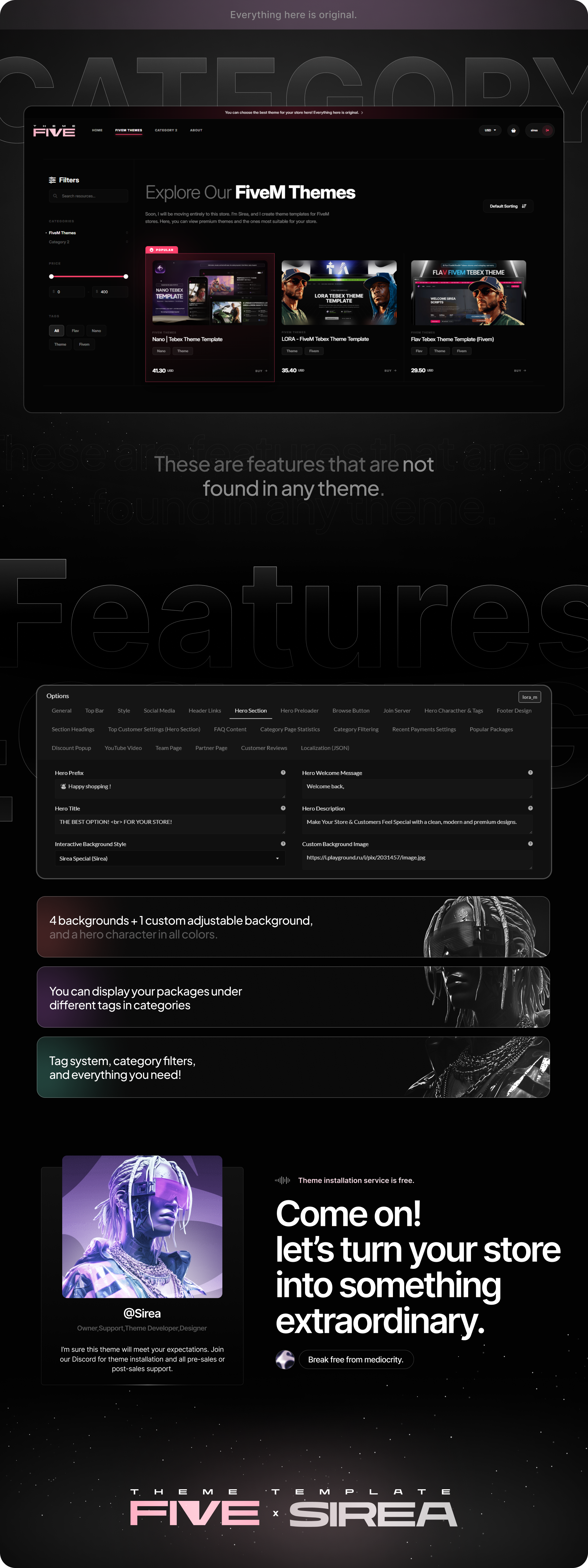Open the Nano Tebex Template thumbnail
The image size is (588, 1568).
(x=210, y=293)
